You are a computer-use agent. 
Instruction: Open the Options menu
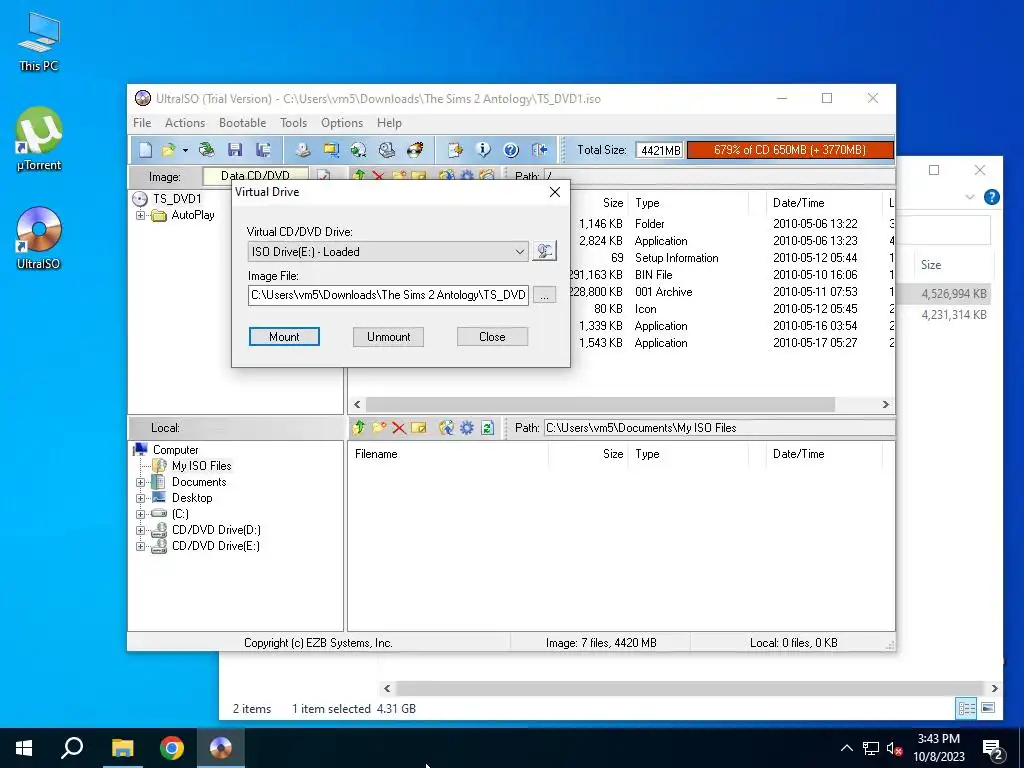tap(342, 123)
